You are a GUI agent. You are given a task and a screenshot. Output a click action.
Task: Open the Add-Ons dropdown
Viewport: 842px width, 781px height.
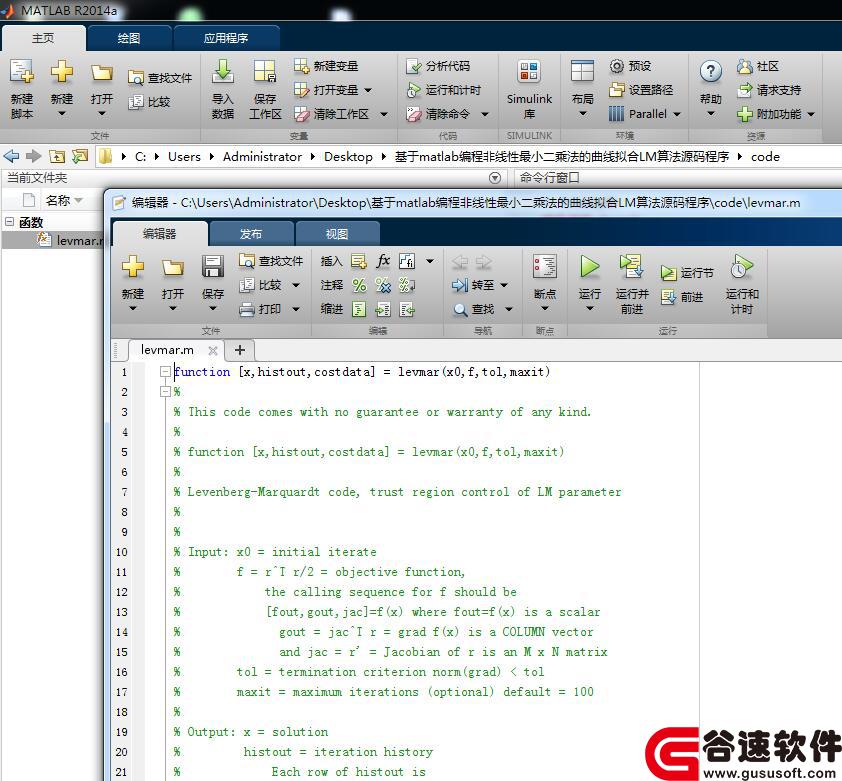[x=811, y=114]
